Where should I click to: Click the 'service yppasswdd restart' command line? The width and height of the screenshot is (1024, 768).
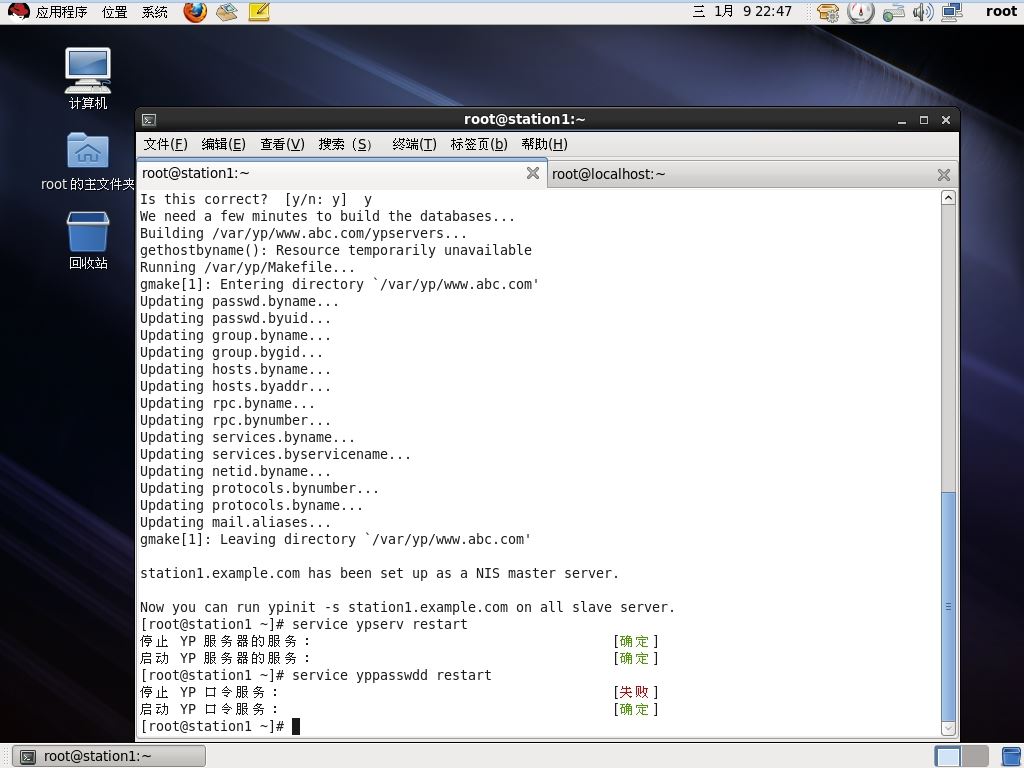click(316, 675)
